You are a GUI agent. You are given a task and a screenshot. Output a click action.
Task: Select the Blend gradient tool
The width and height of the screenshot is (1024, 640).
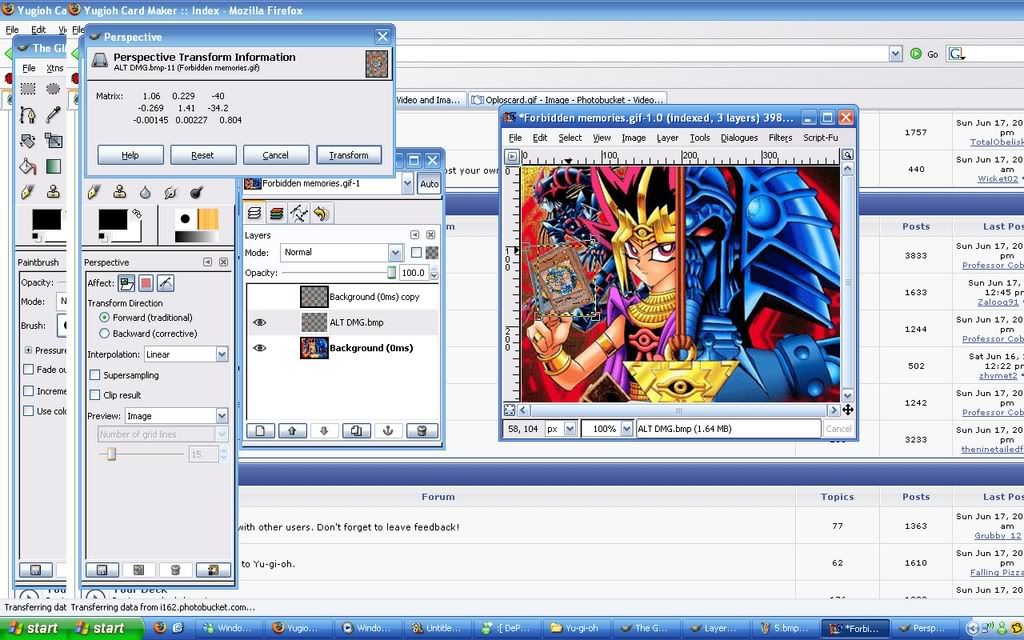(x=54, y=166)
